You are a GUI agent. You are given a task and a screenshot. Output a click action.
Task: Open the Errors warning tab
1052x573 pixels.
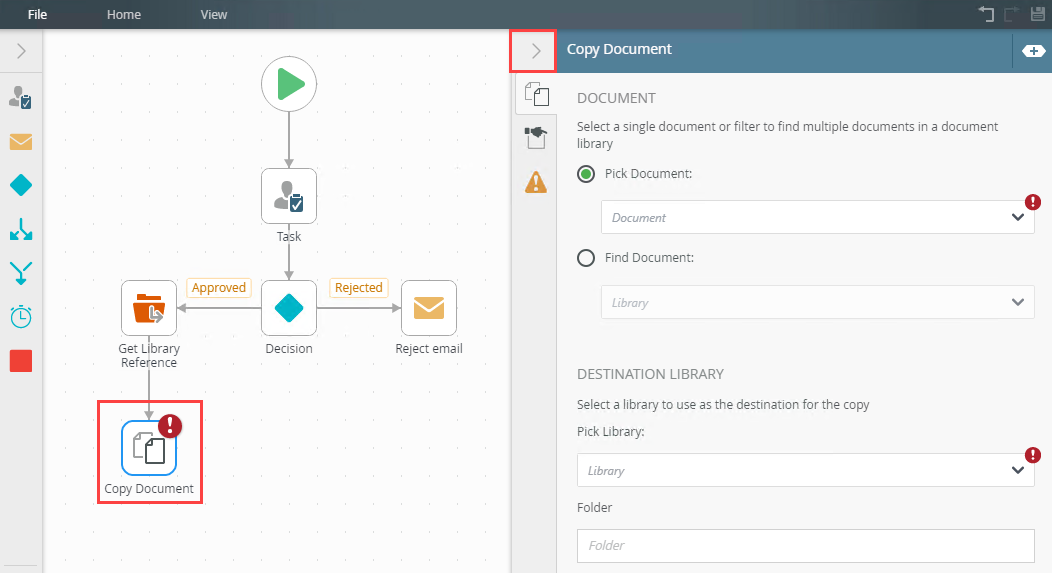(536, 182)
